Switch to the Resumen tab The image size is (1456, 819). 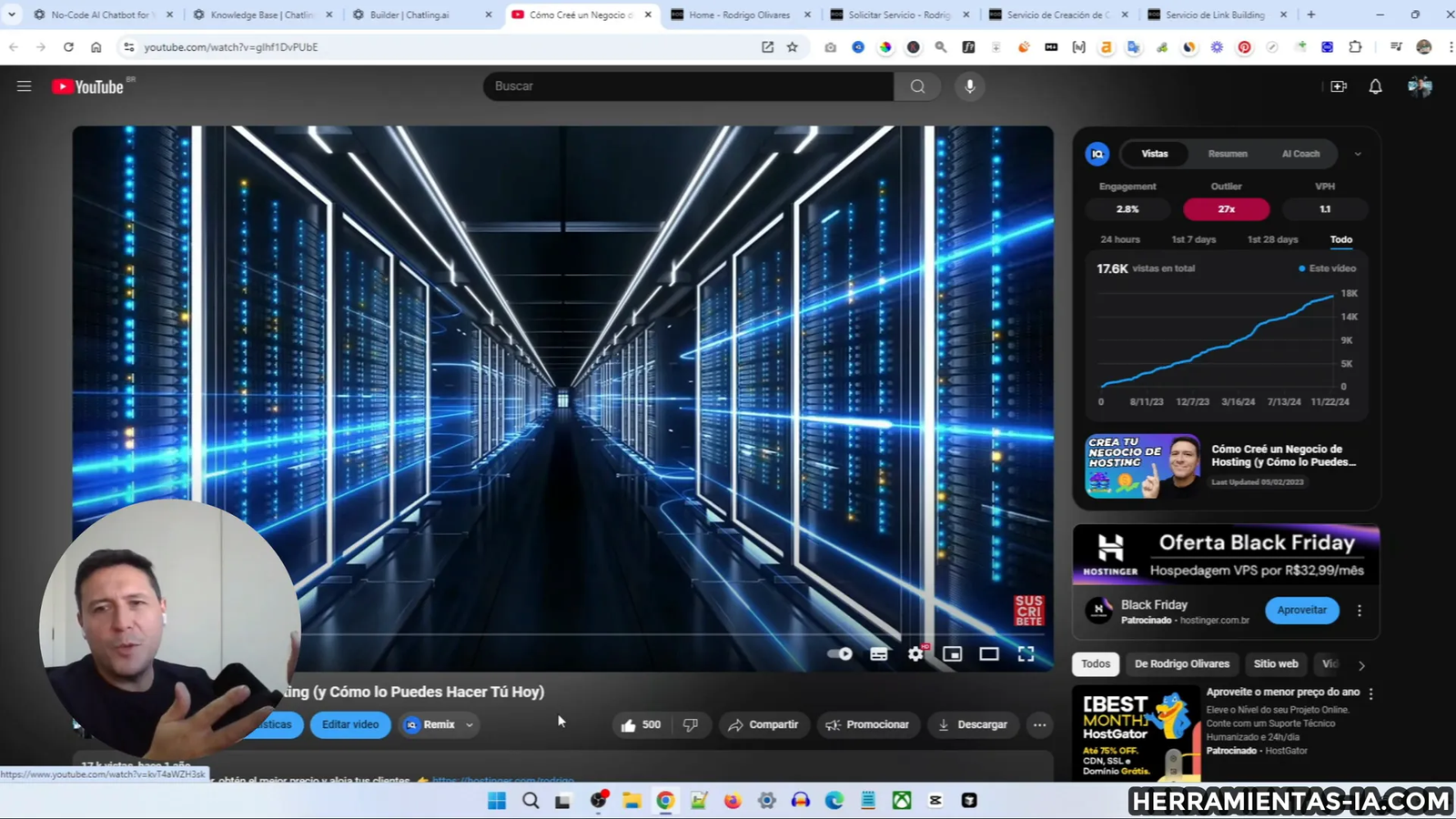click(1228, 154)
